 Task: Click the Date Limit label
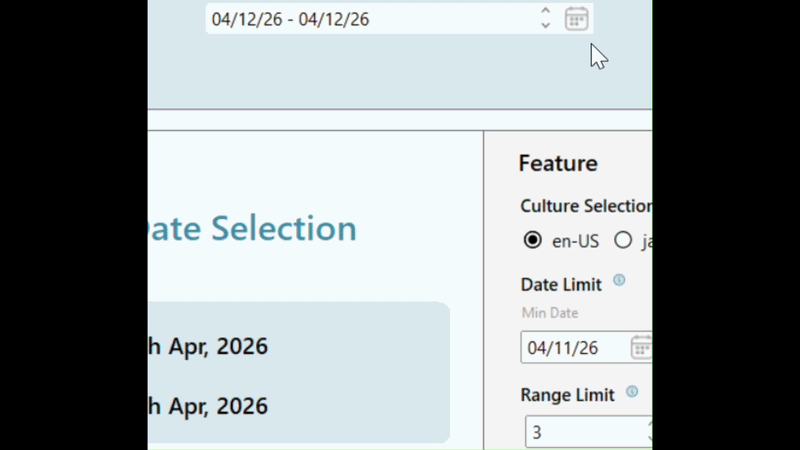pyautogui.click(x=561, y=284)
